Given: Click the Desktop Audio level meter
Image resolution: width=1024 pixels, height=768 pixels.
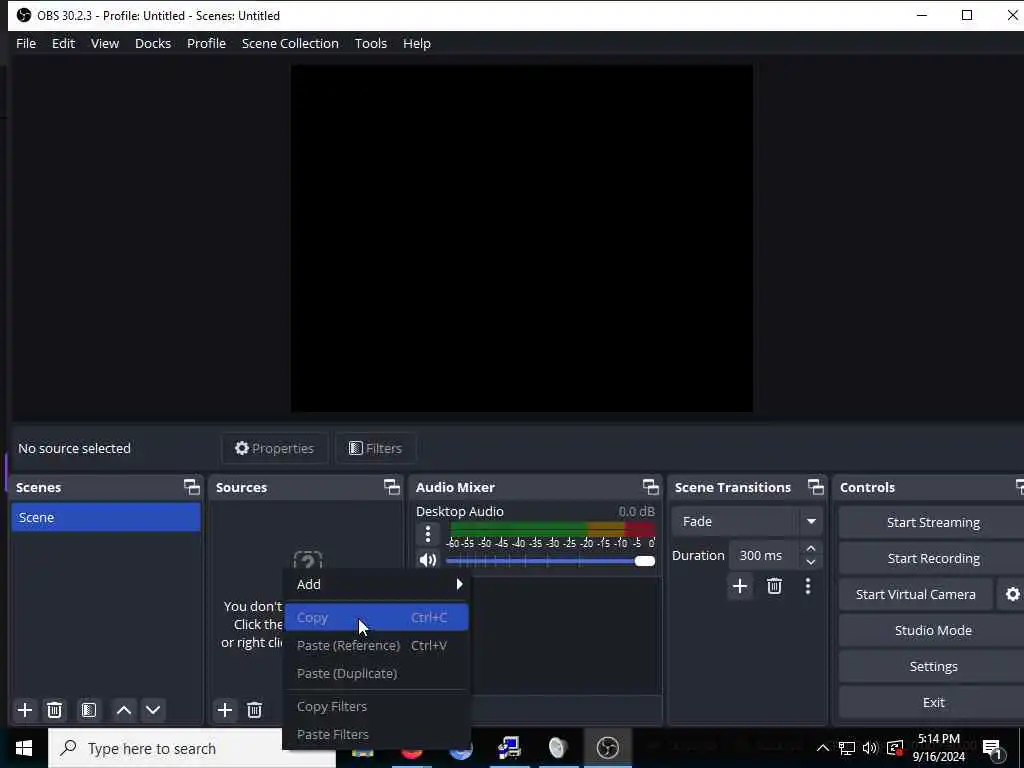Looking at the screenshot, I should [x=552, y=528].
